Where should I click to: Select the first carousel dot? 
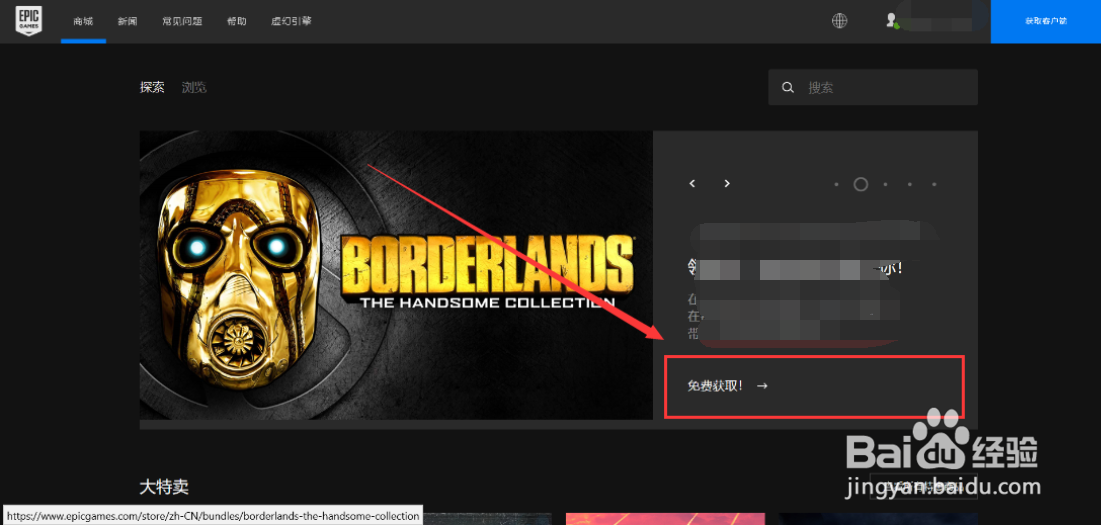tap(836, 185)
